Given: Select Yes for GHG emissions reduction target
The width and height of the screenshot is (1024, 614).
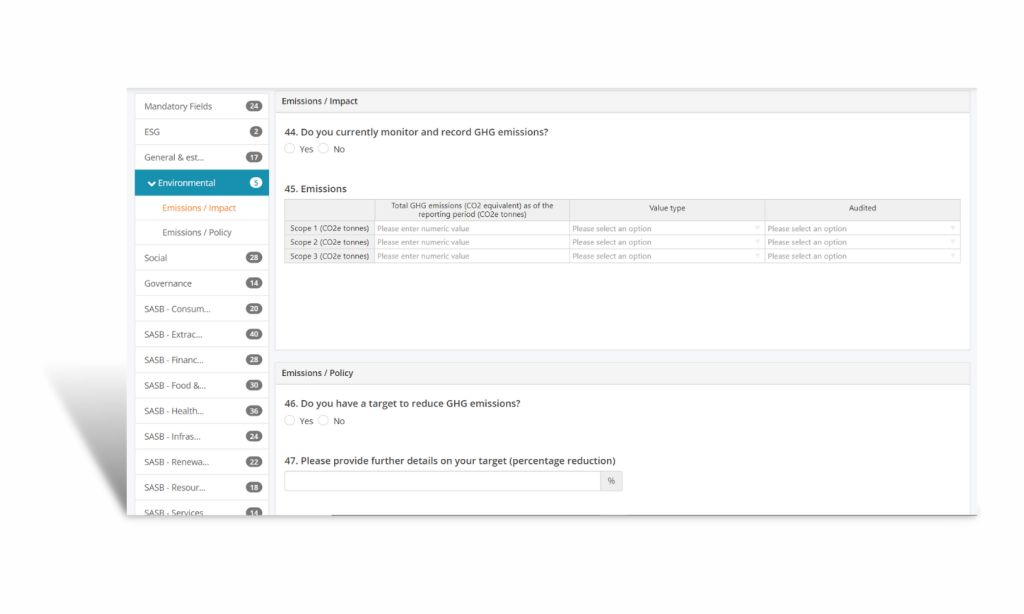Looking at the screenshot, I should point(290,420).
